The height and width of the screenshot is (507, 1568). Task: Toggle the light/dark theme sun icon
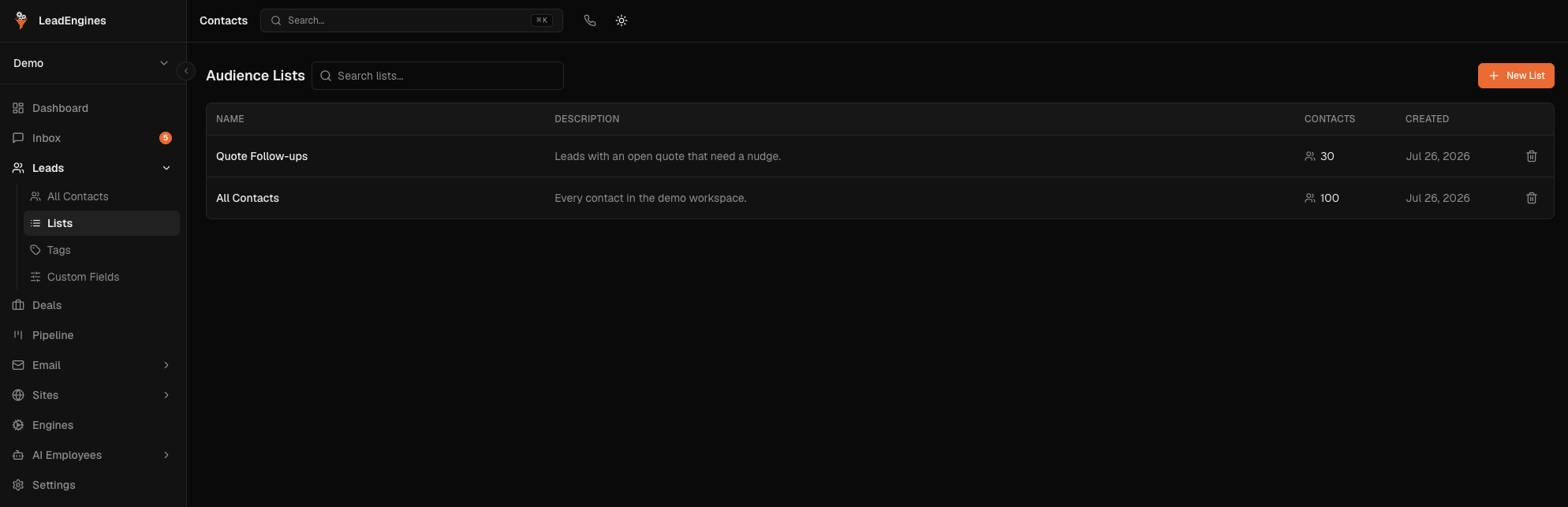tap(622, 21)
